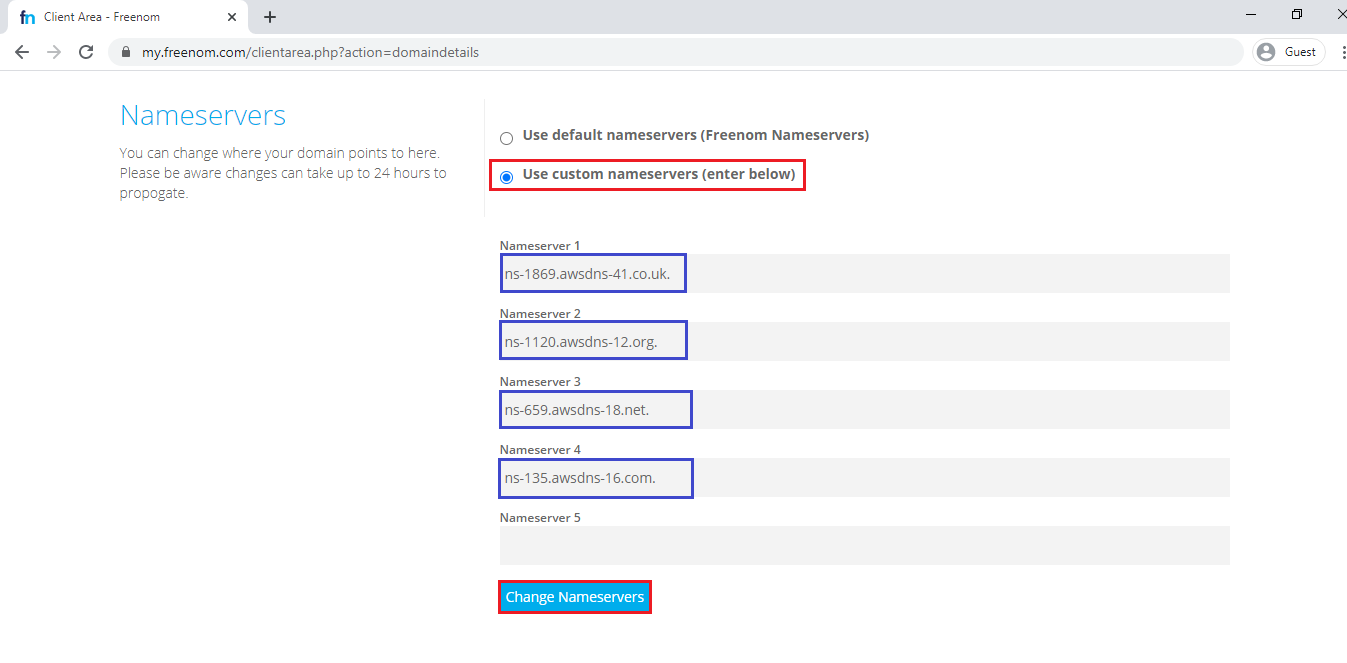
Task: Select the Client Area - Freenom tab
Action: [x=126, y=17]
